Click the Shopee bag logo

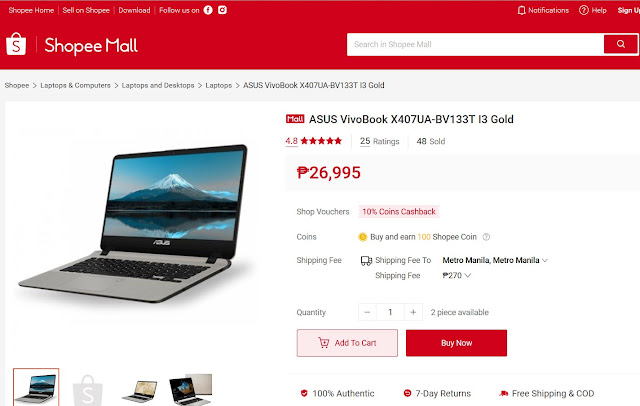click(x=16, y=44)
